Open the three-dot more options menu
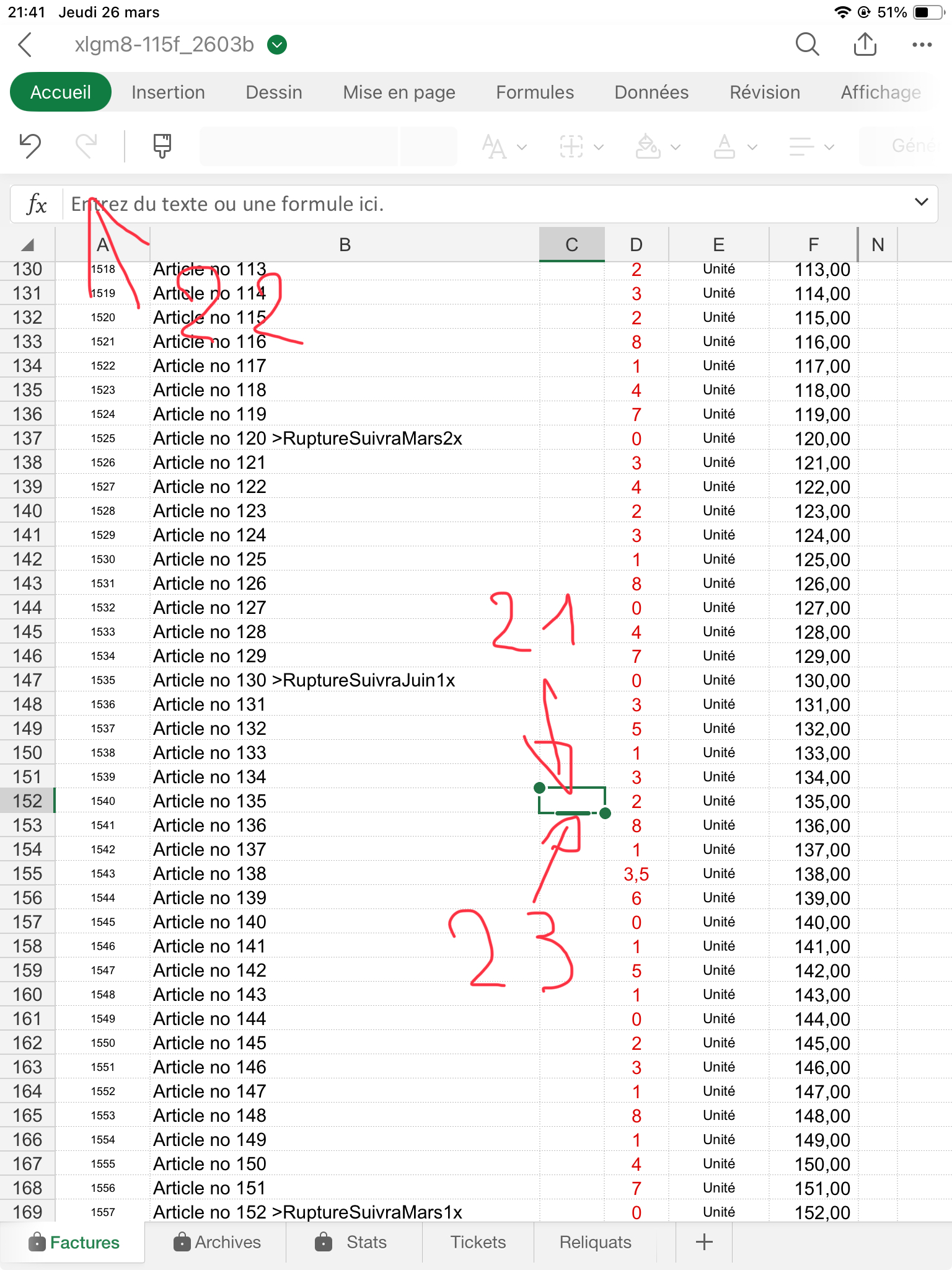 tap(922, 45)
